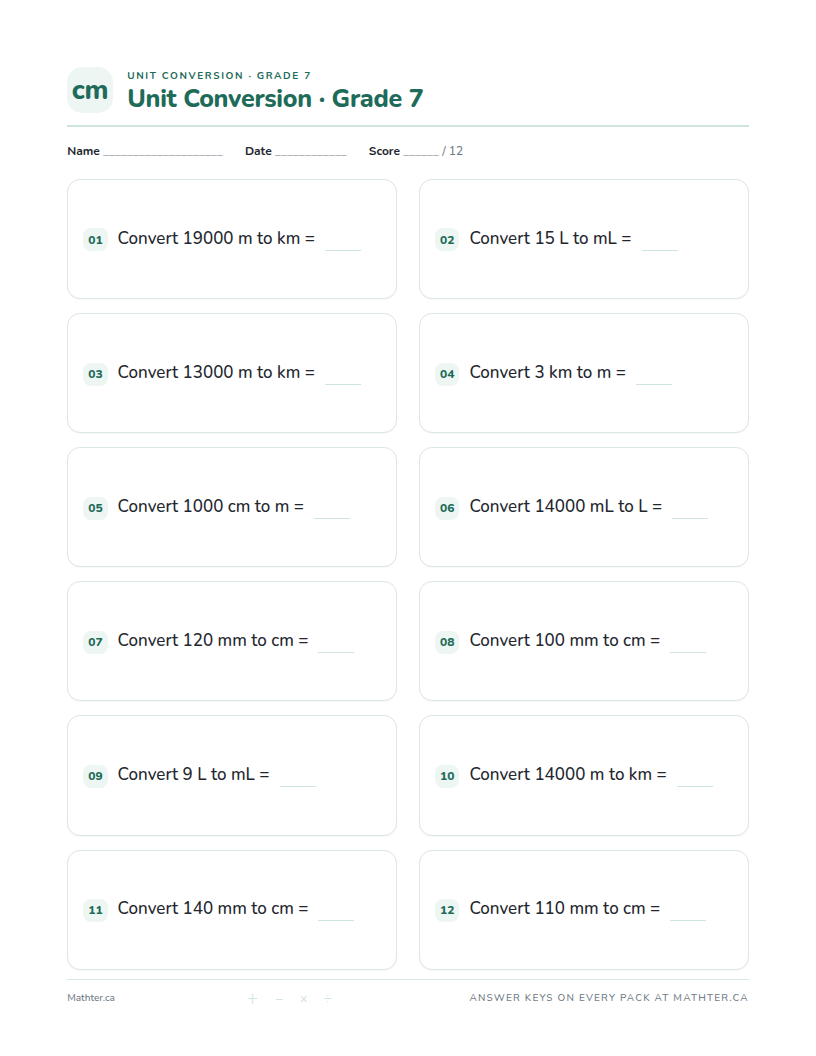Image resolution: width=816 pixels, height=1056 pixels.
Task: Click the text 'Convert 19000 m to km ='
Action: pos(216,238)
